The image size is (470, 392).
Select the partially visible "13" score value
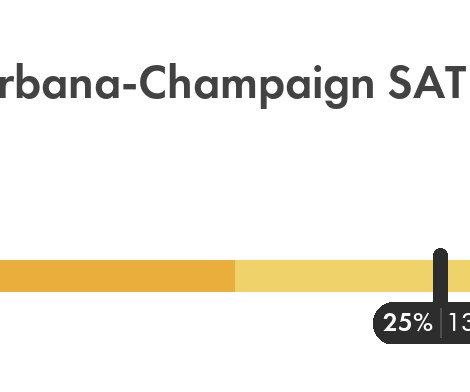[x=460, y=323]
